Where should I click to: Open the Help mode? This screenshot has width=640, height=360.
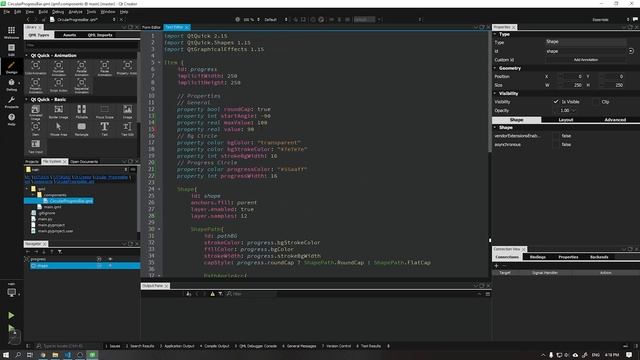click(x=11, y=119)
